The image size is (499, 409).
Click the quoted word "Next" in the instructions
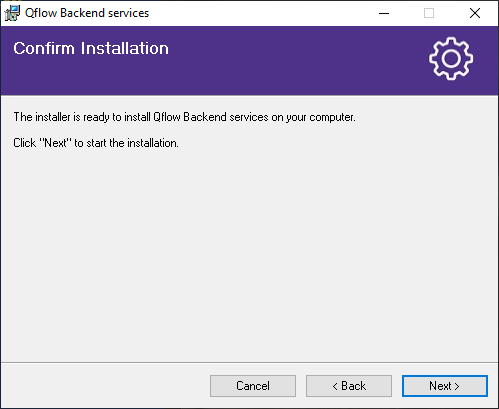coord(56,143)
